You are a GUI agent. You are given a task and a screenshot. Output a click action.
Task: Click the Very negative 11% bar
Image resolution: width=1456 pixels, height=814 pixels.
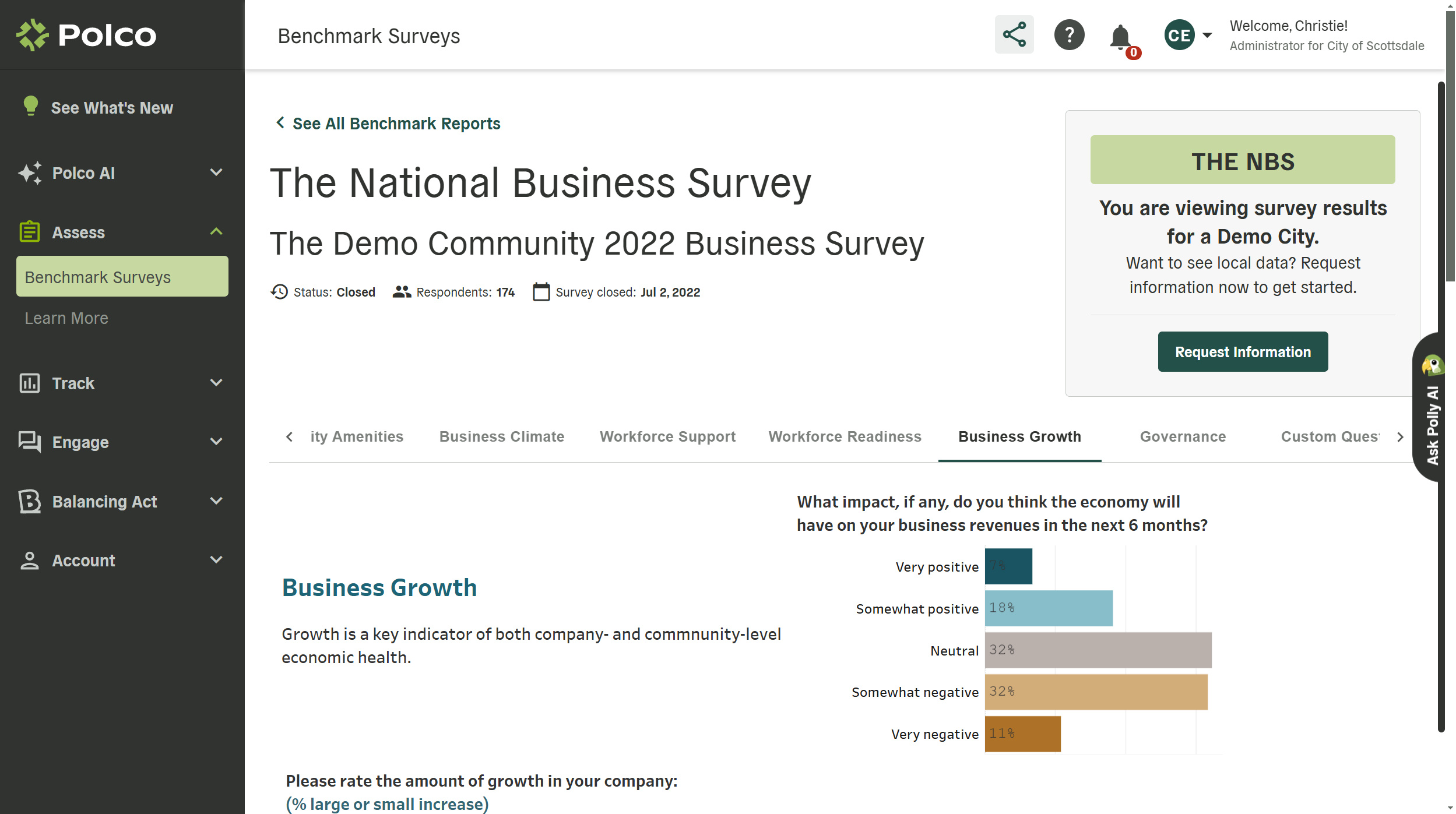(1022, 734)
